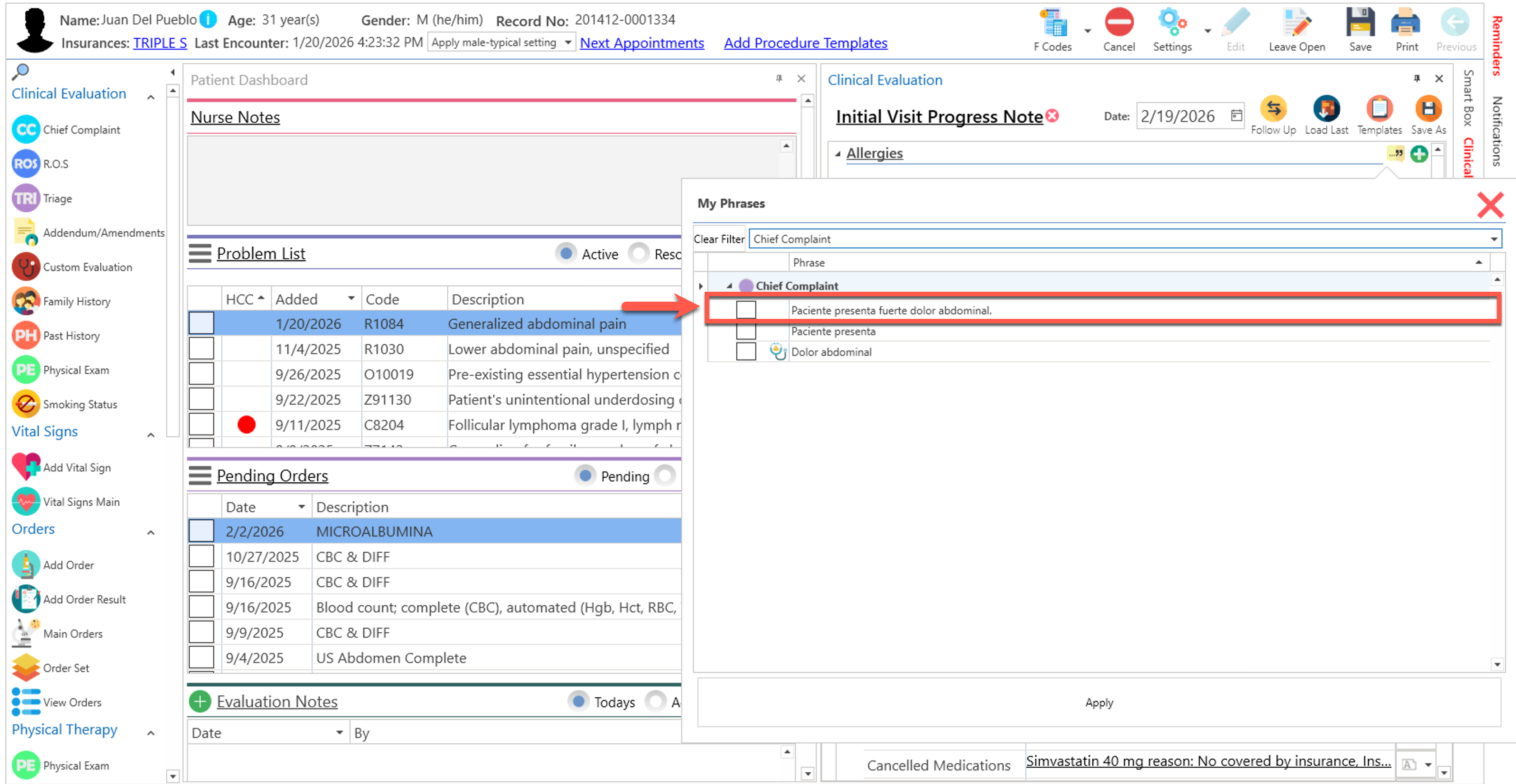Open the male-typical setting dropdown
1516x784 pixels.
coord(567,42)
